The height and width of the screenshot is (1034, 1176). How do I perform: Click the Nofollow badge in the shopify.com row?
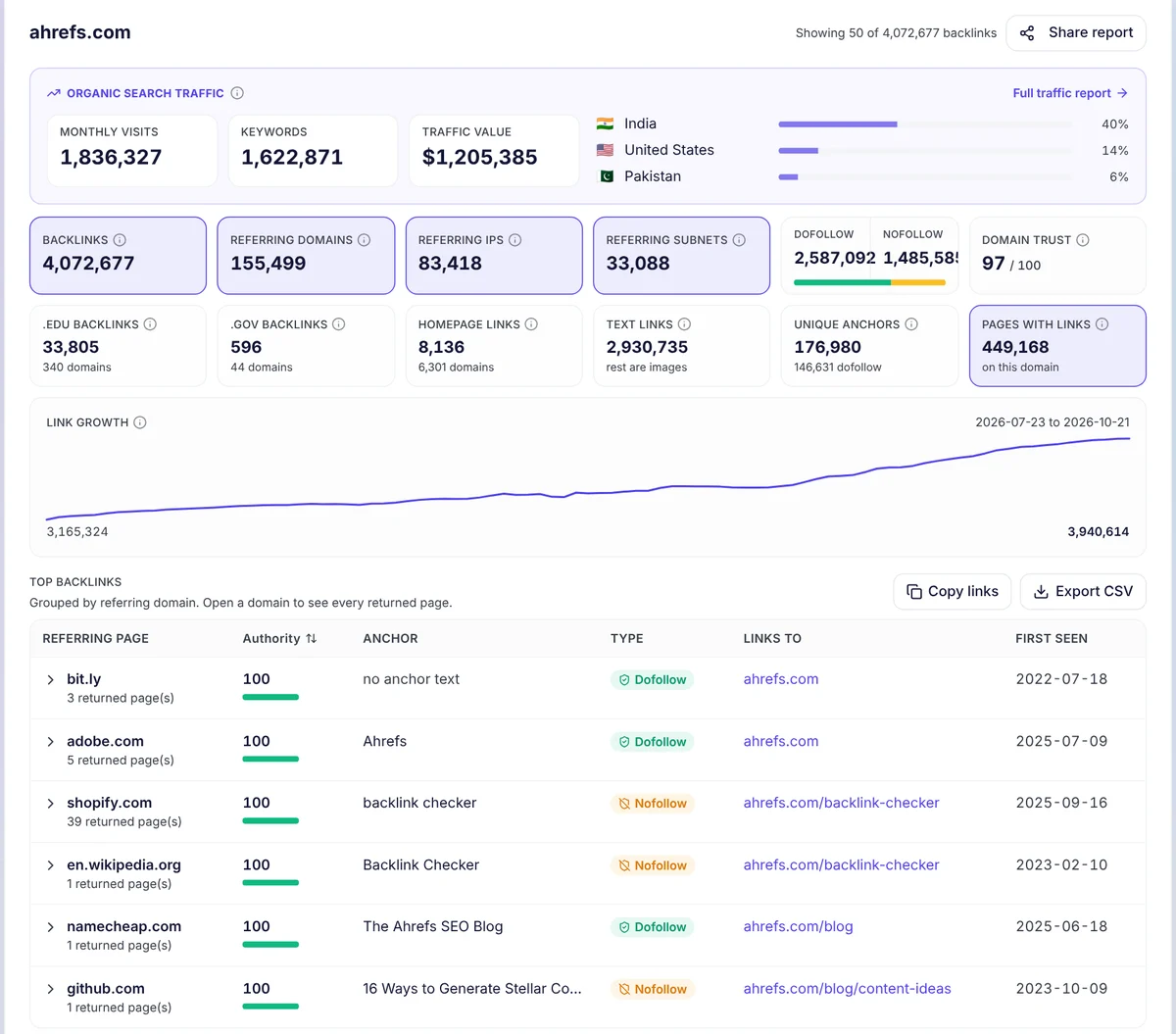point(652,804)
